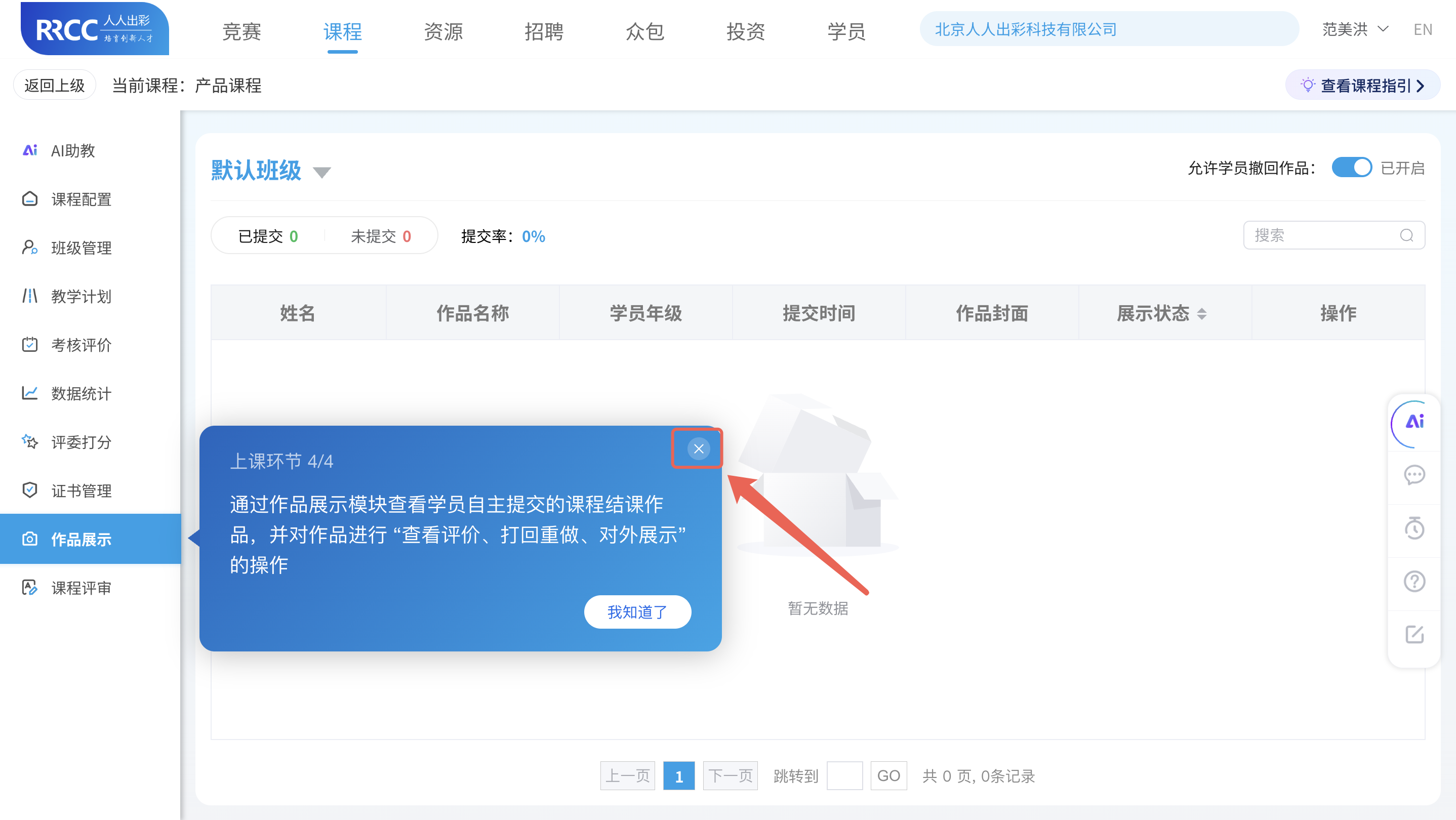Filter by 已提交 0
This screenshot has width=1456, height=820.
tap(268, 236)
